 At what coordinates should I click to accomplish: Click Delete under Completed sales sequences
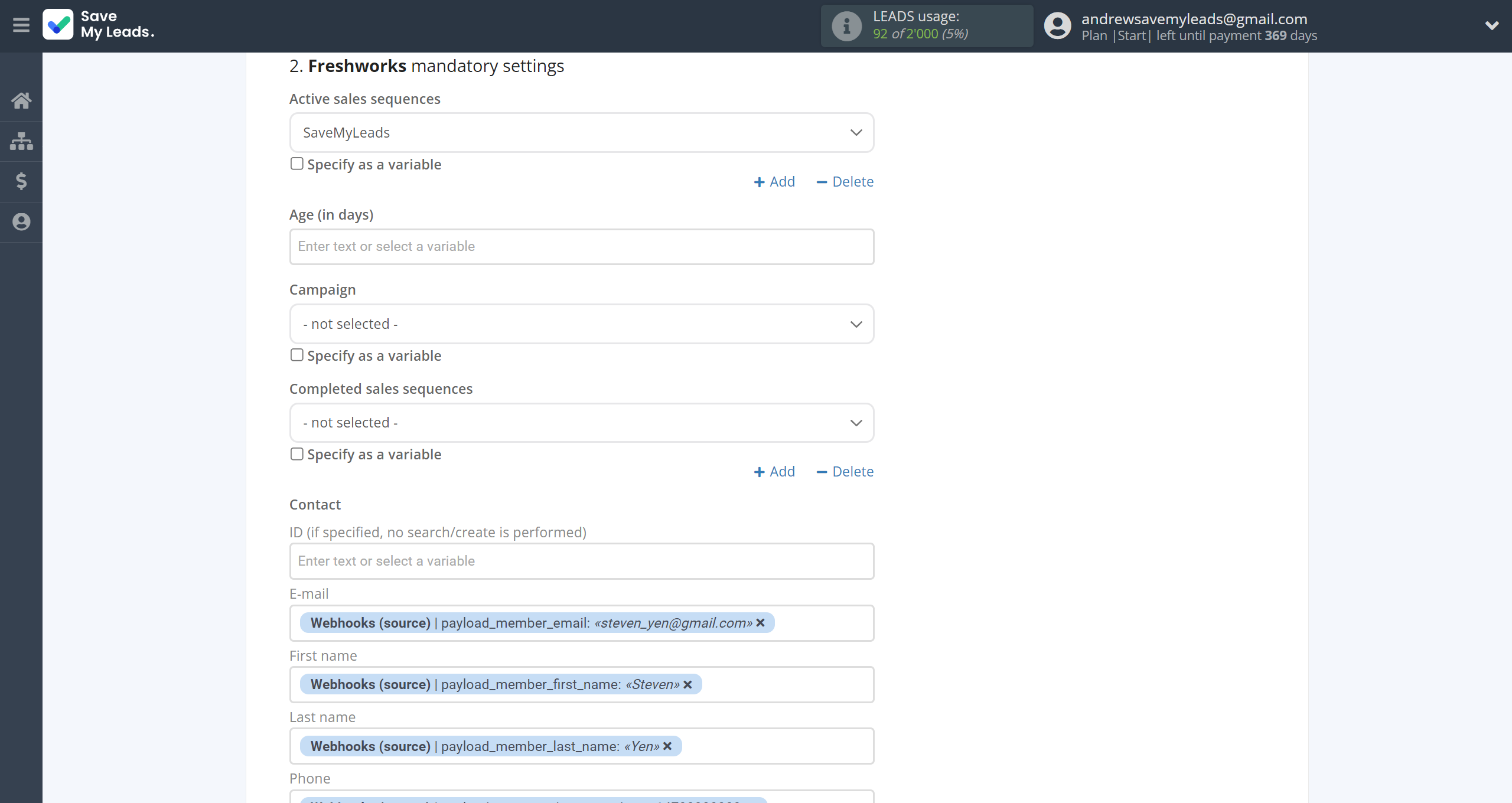[x=845, y=472]
